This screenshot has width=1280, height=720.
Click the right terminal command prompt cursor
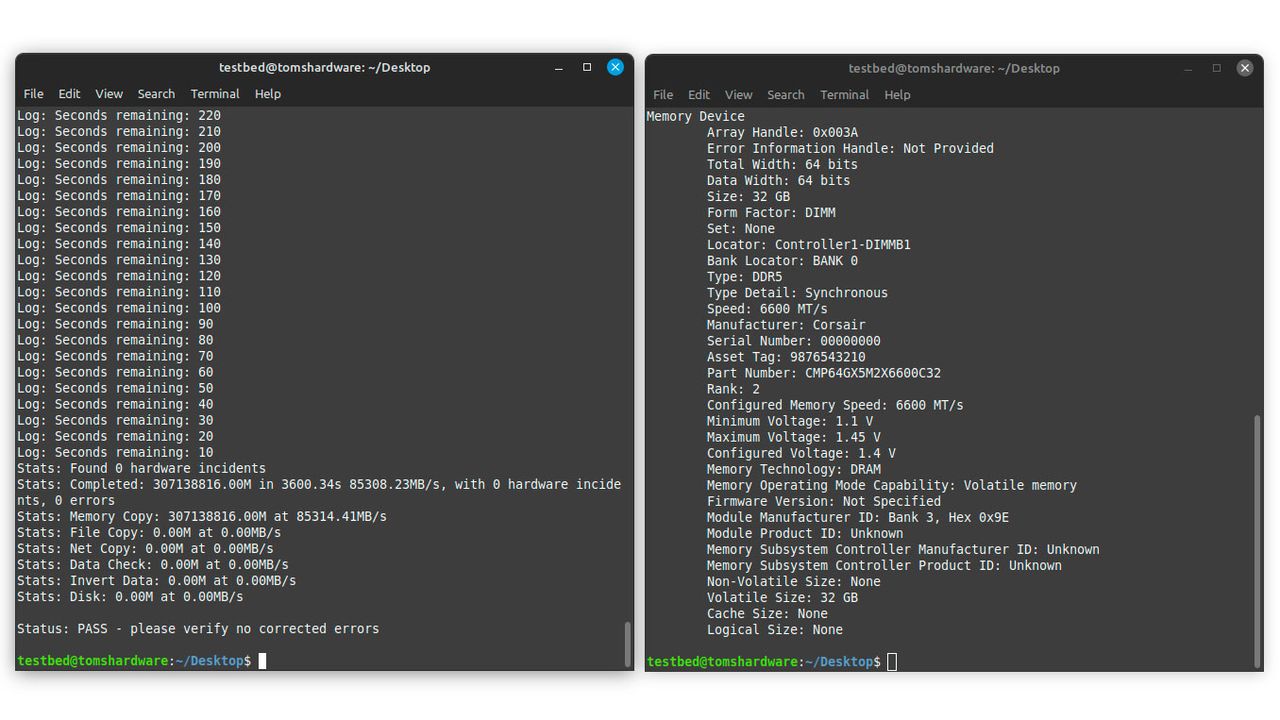click(x=892, y=662)
